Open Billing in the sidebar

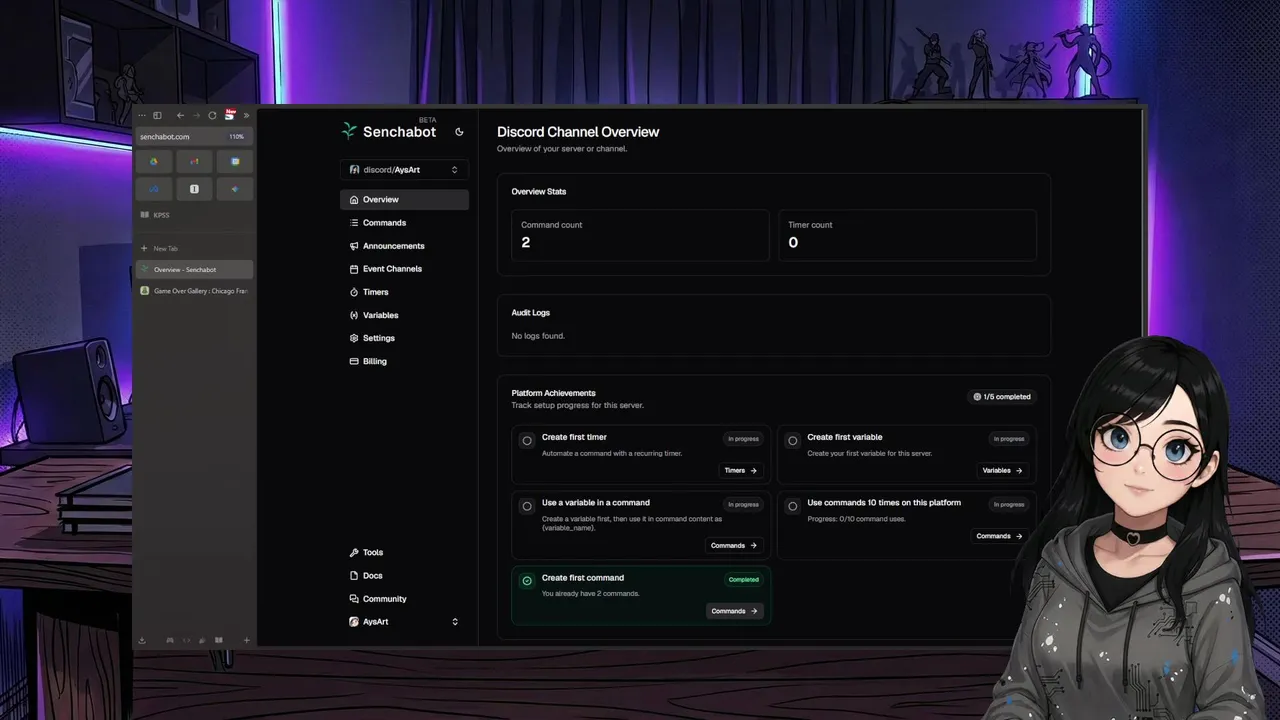404,361
